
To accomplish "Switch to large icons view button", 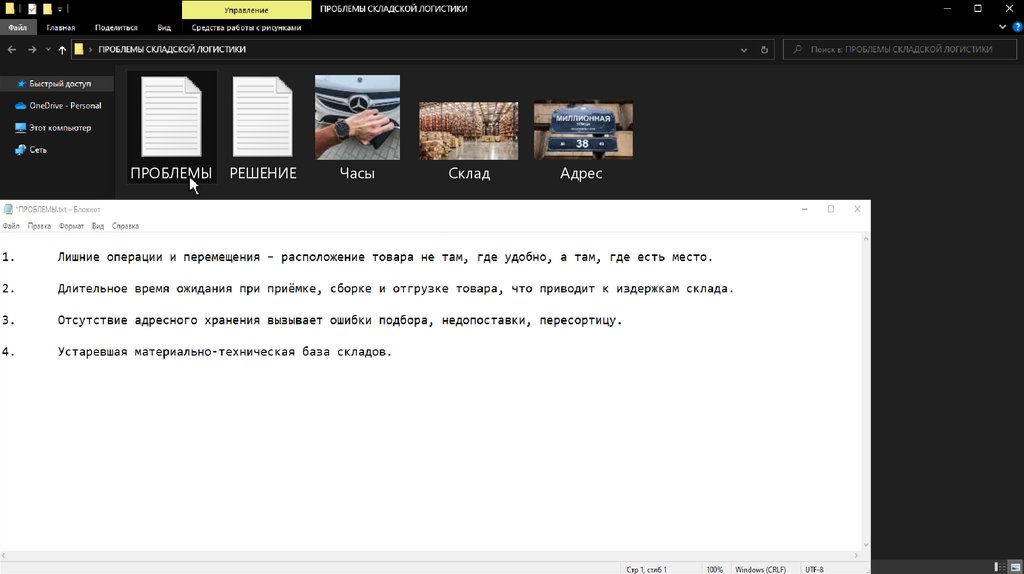I will click(x=1015, y=568).
